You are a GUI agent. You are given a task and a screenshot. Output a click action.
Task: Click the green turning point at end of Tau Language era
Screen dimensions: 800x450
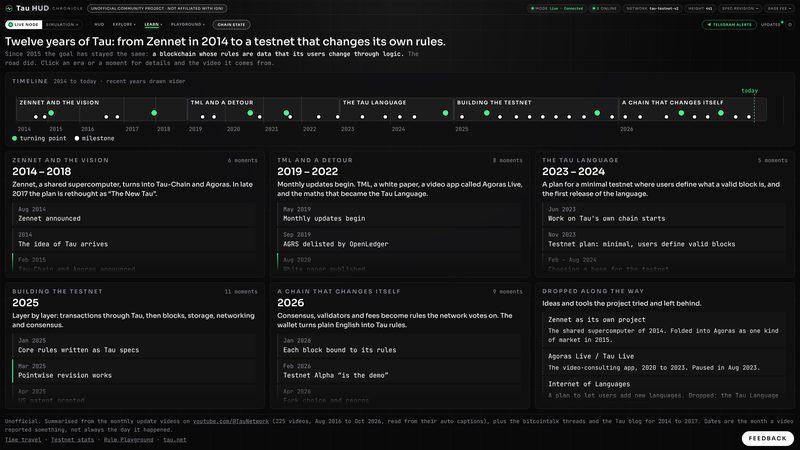(445, 113)
